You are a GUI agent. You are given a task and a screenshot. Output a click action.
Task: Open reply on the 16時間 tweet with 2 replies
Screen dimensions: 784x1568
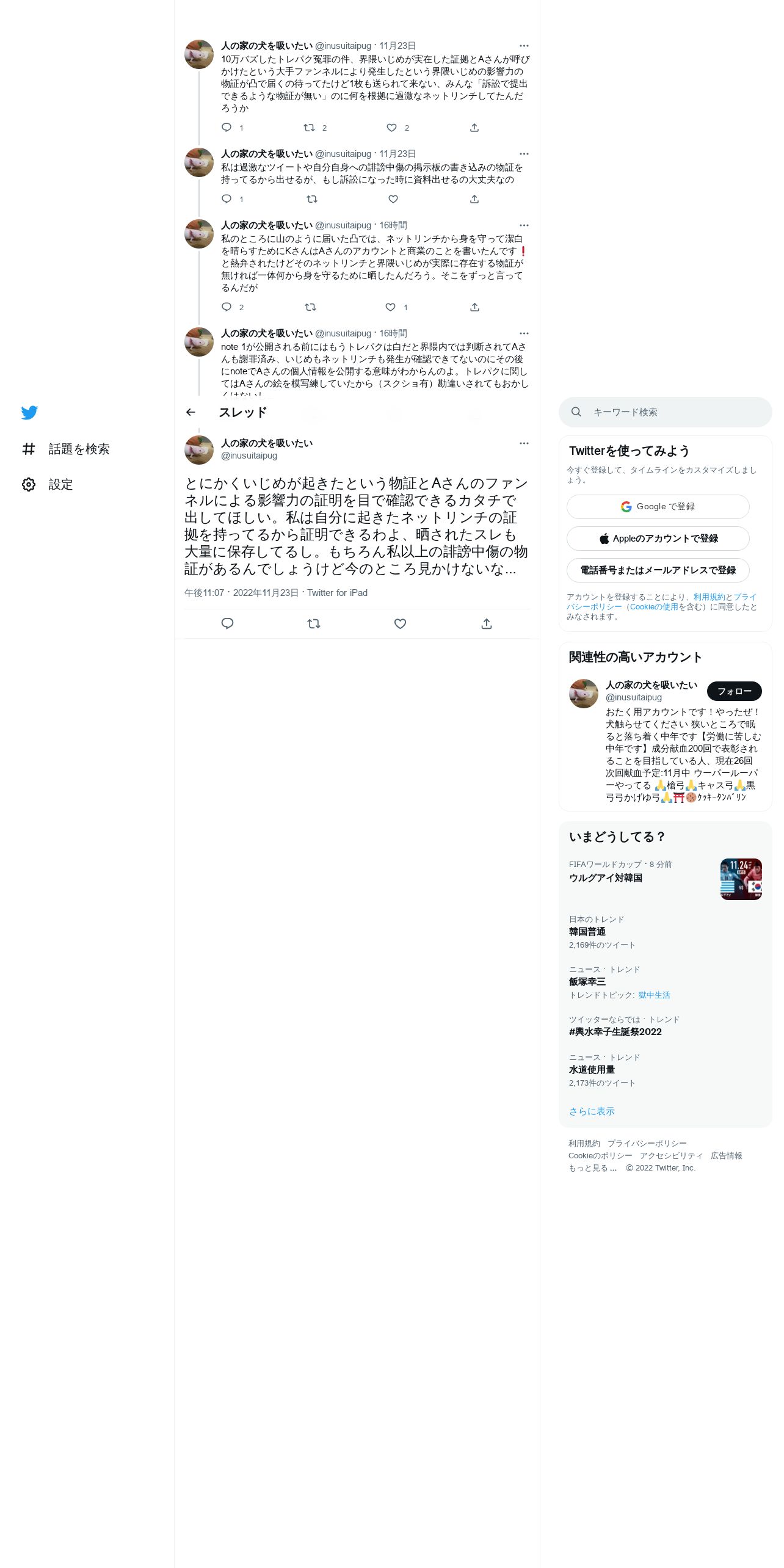(x=227, y=307)
